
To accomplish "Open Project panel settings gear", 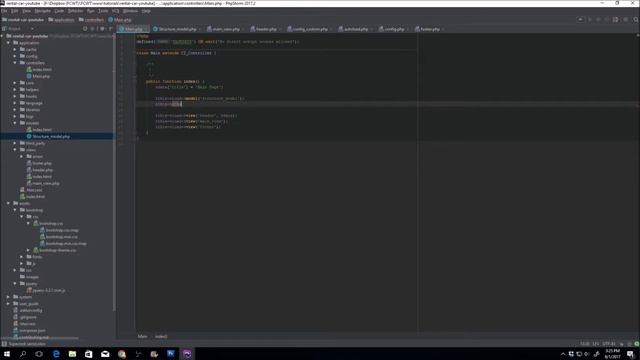I will point(102,29).
